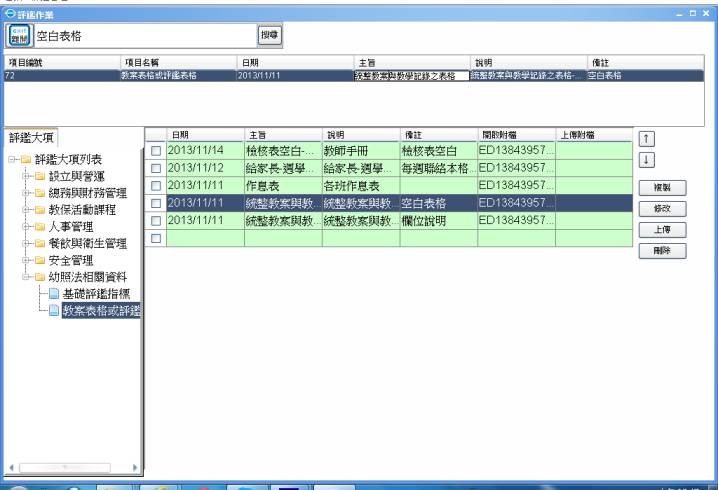
Task: Collapse the 評鑑大項列表 root node
Action: point(11,159)
